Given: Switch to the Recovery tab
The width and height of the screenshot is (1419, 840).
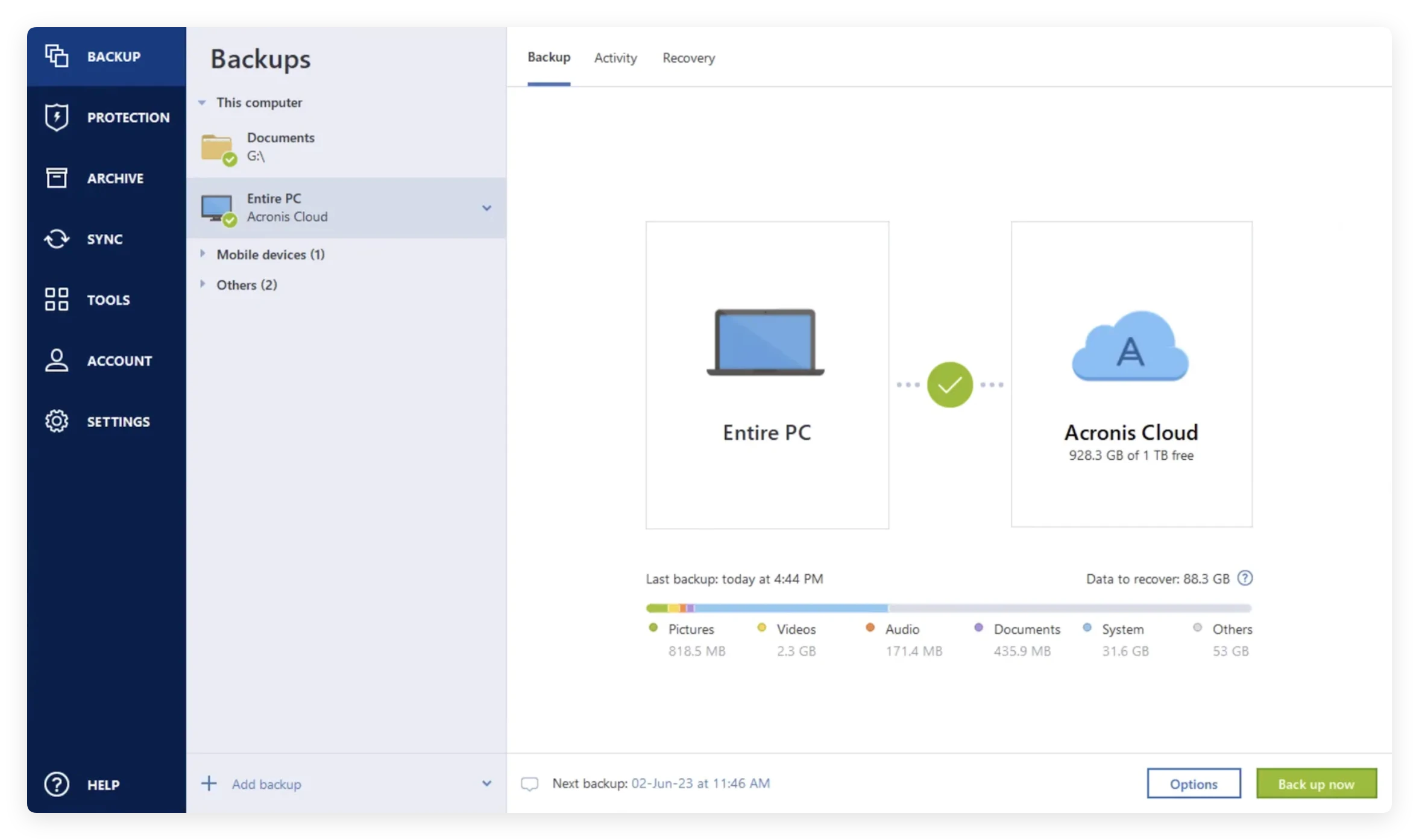Looking at the screenshot, I should [688, 58].
